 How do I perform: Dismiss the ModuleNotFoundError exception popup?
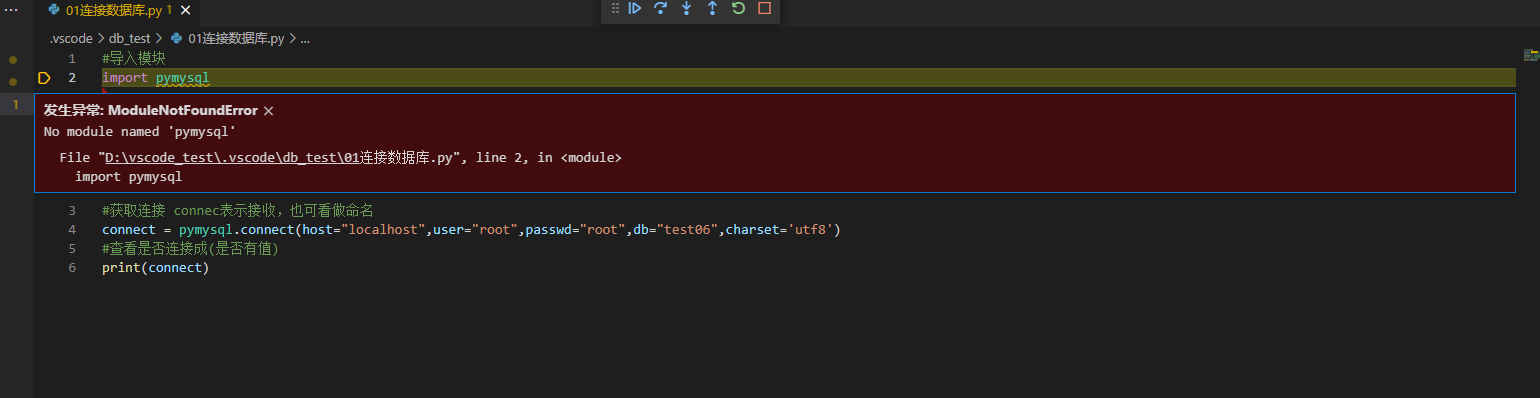(x=268, y=111)
